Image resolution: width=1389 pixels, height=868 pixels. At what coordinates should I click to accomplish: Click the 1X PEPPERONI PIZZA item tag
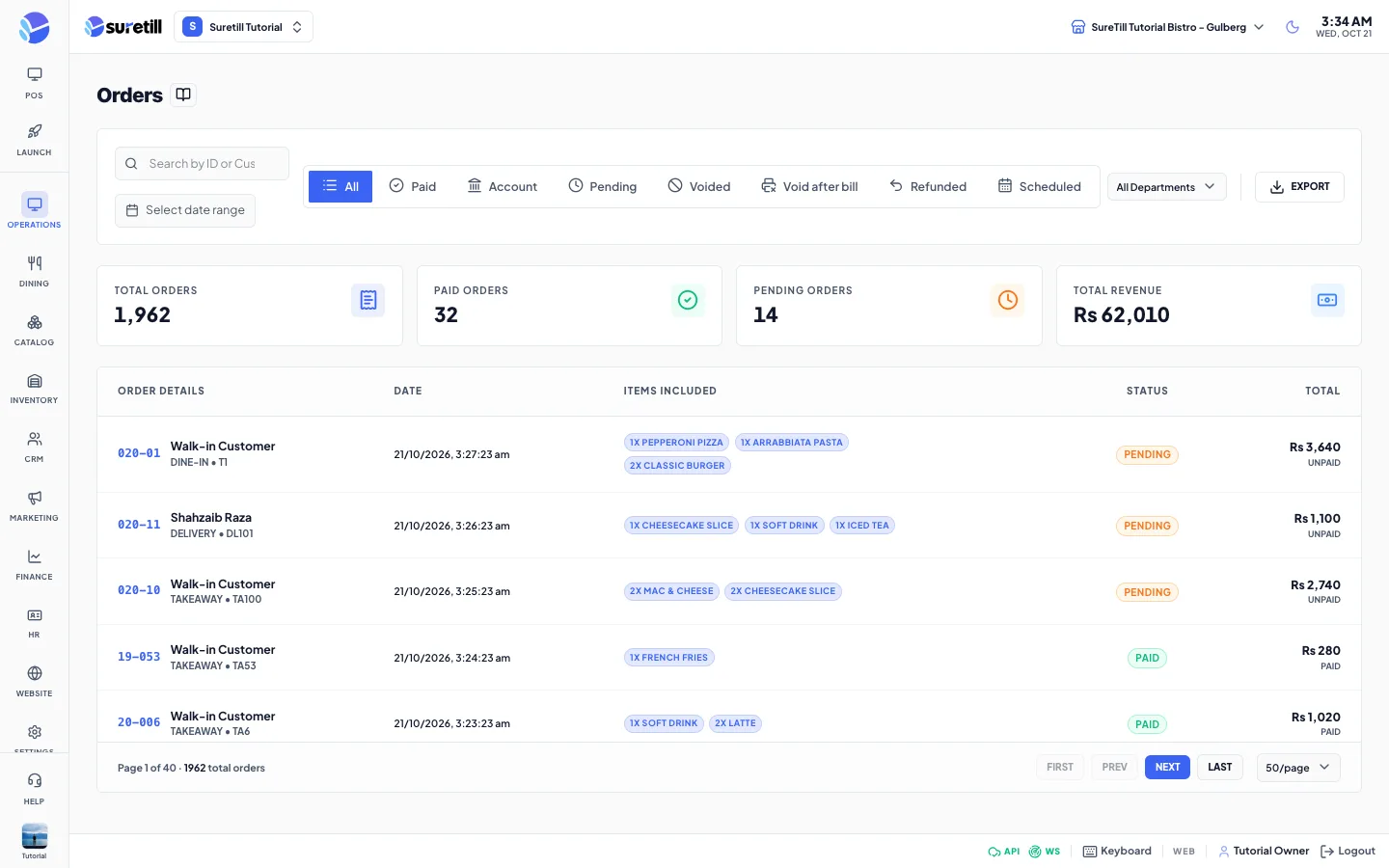click(x=676, y=443)
